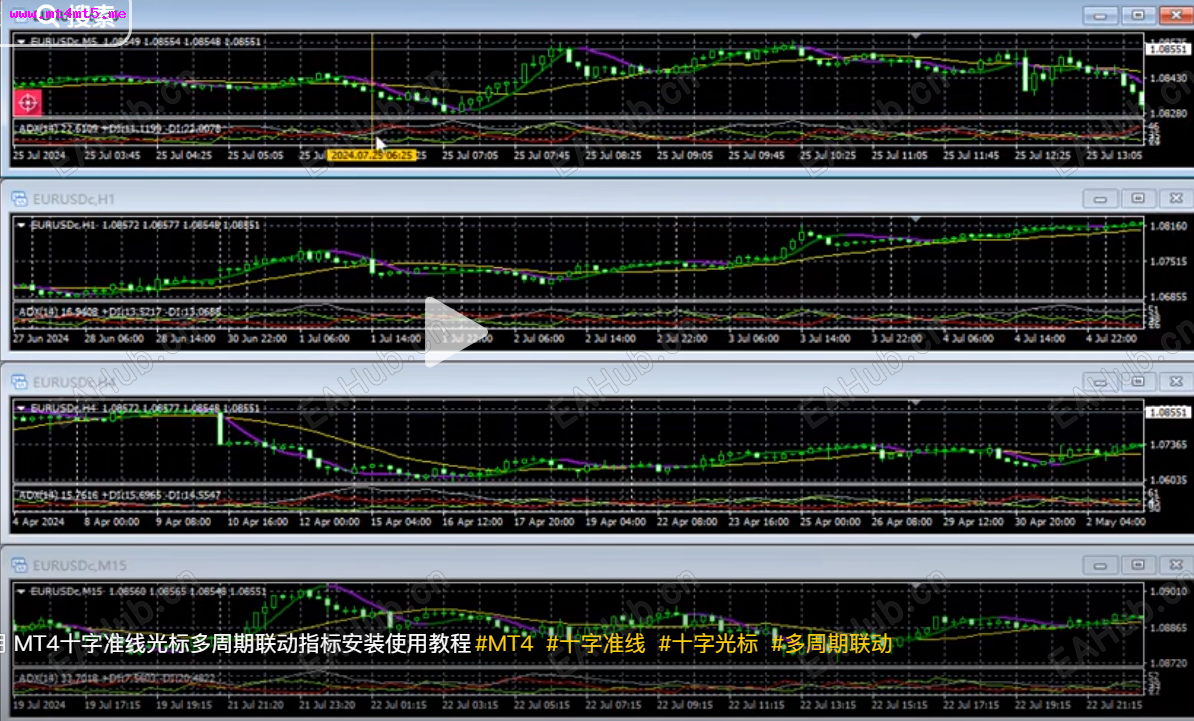
Task: Click the 3 Jul 14:00 time axis label
Action: tap(825, 339)
